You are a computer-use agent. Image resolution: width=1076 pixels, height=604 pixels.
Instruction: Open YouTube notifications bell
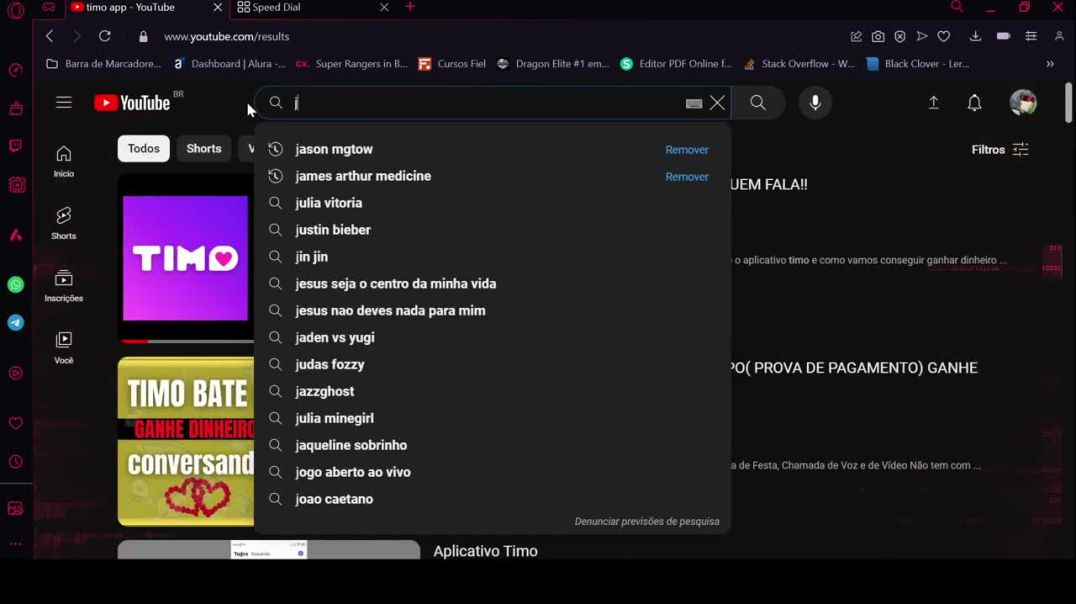974,103
